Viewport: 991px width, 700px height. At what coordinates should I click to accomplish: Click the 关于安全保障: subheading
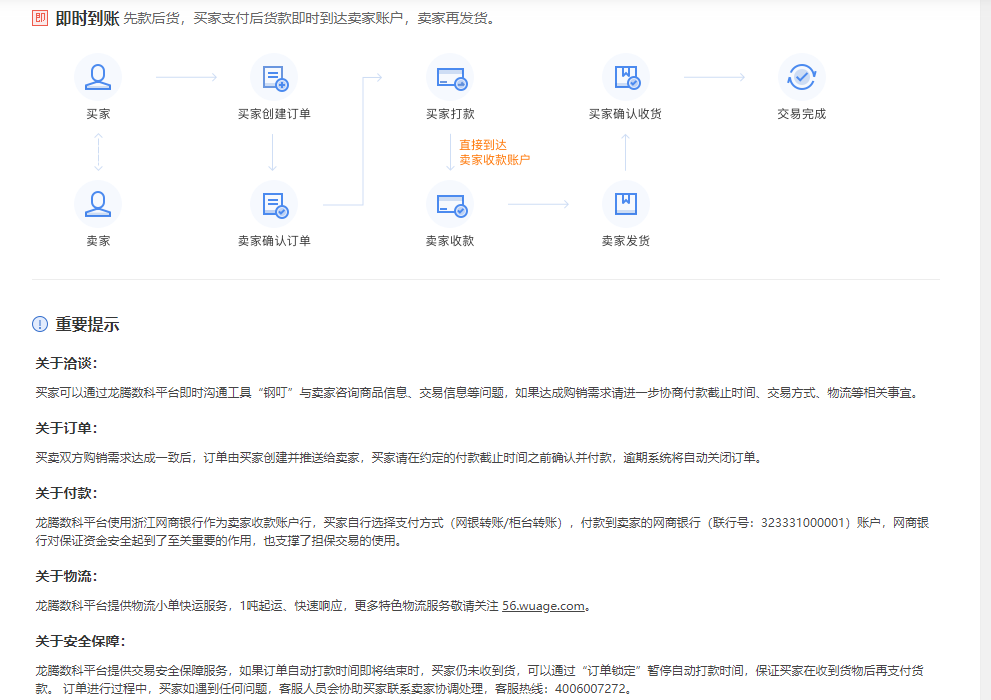pos(80,641)
